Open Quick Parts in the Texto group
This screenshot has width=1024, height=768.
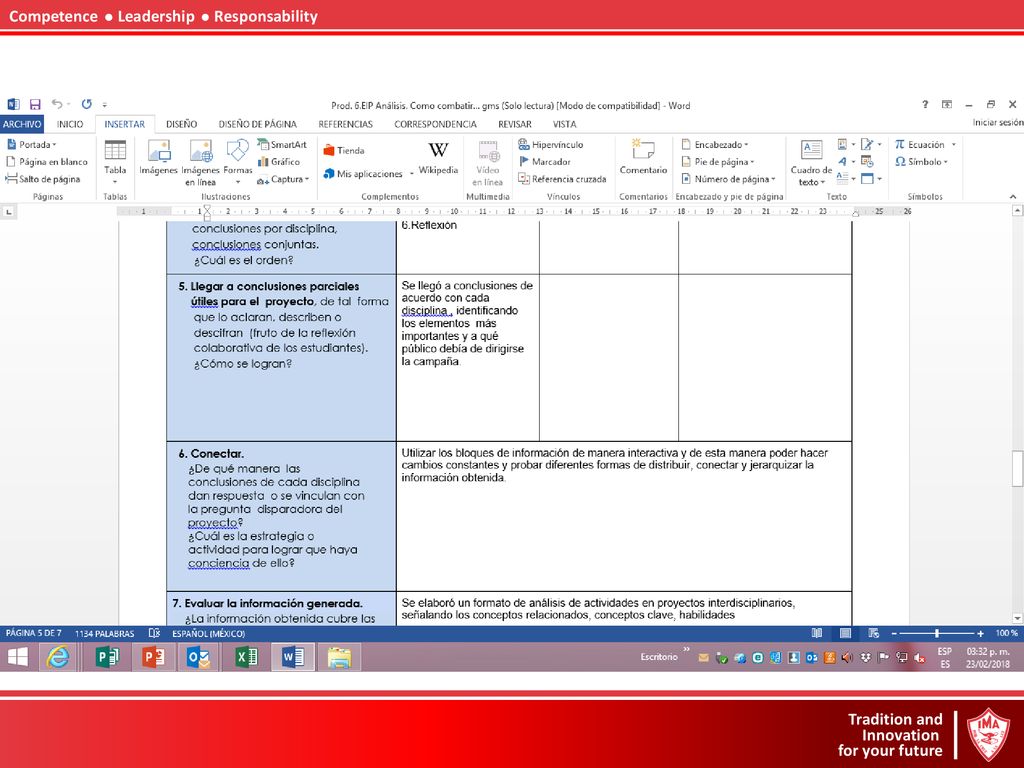846,144
